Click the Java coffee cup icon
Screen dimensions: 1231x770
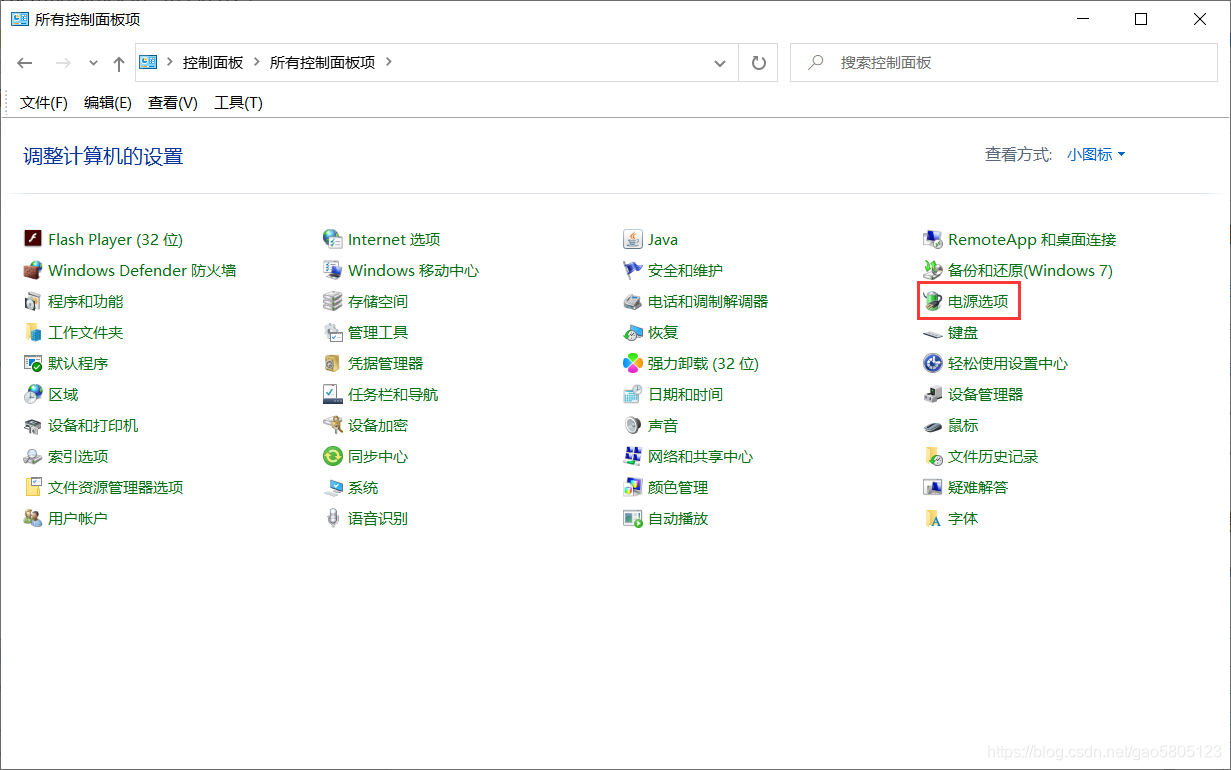point(633,239)
